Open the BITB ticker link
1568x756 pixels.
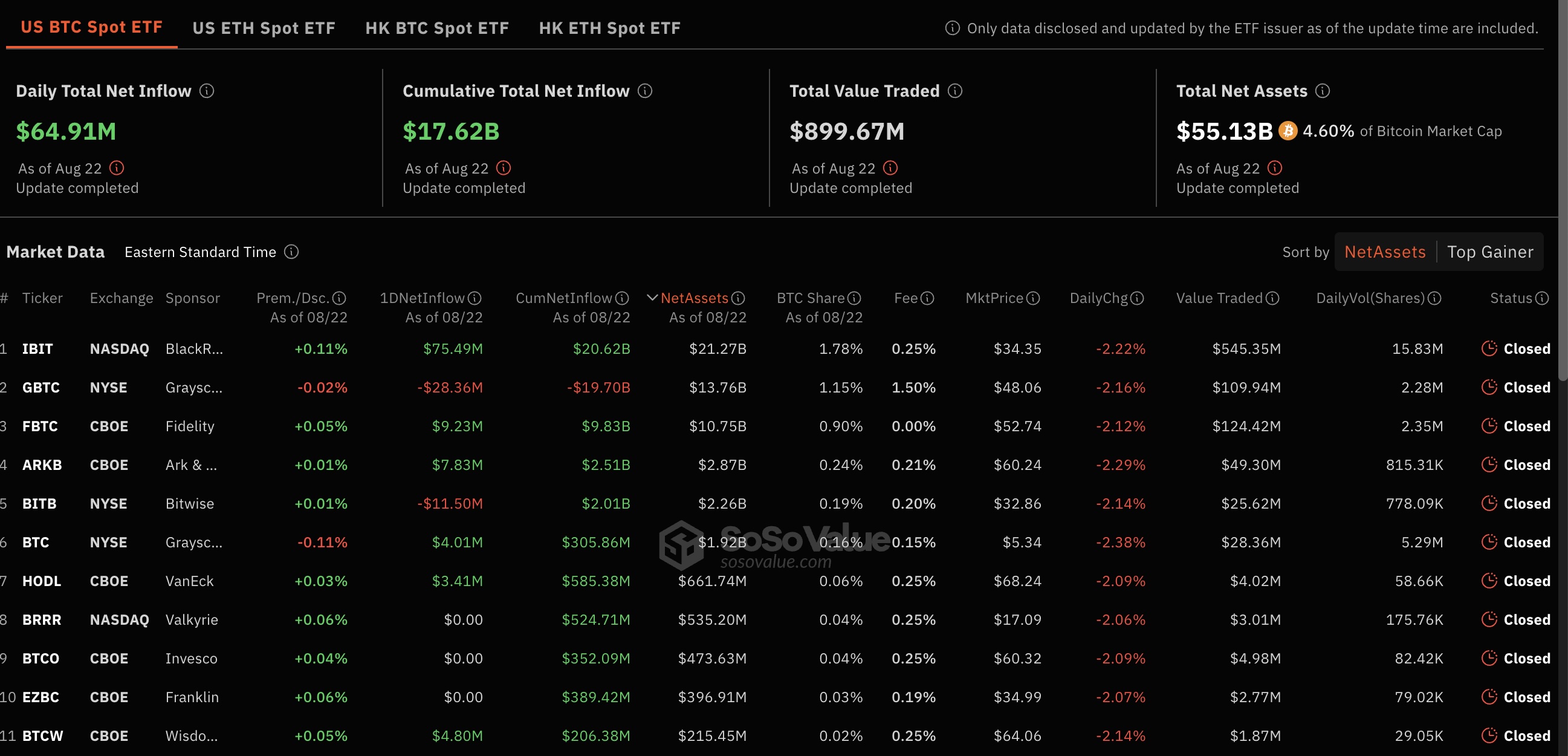click(x=39, y=503)
